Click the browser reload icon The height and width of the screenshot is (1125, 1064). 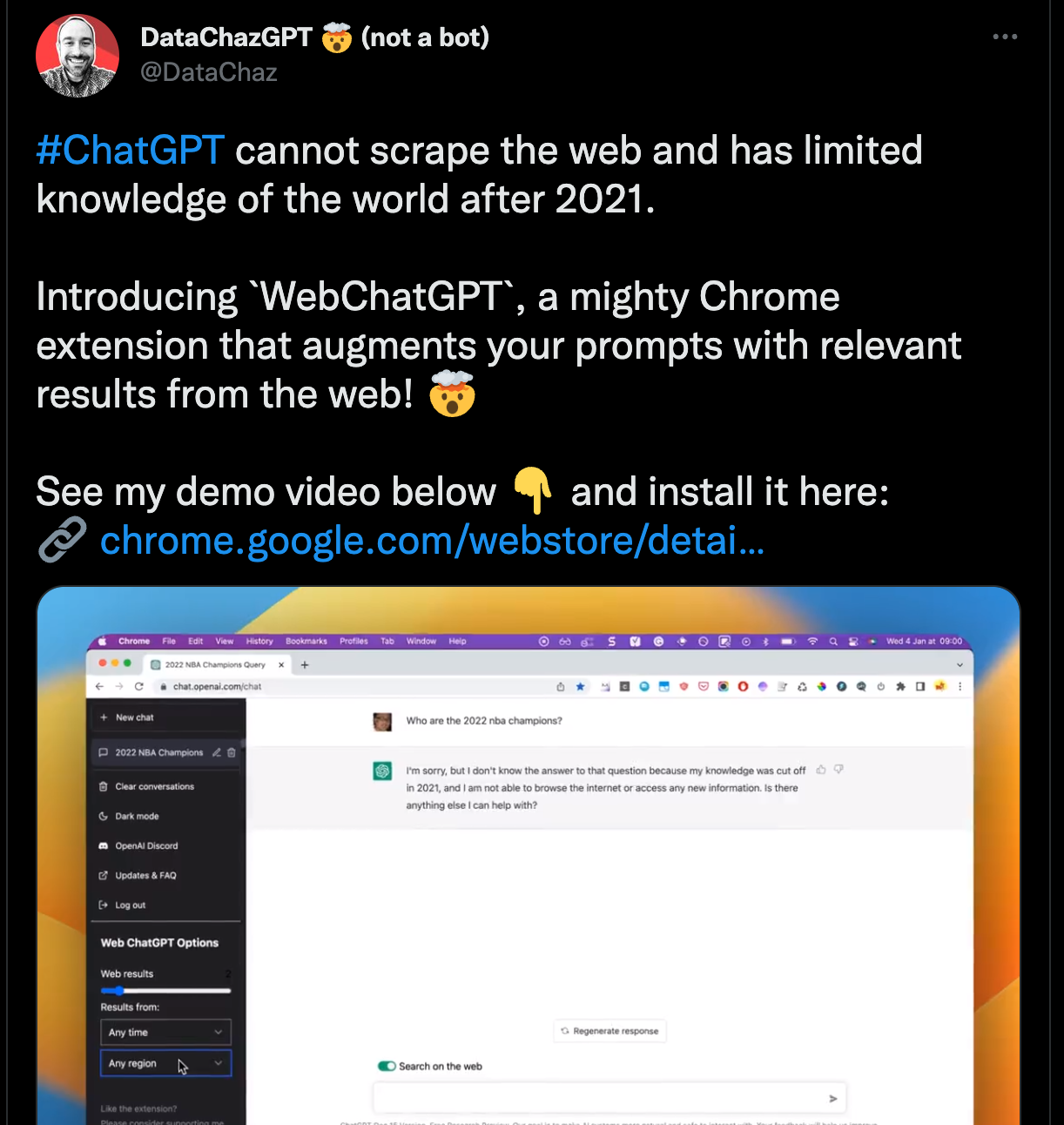(138, 686)
